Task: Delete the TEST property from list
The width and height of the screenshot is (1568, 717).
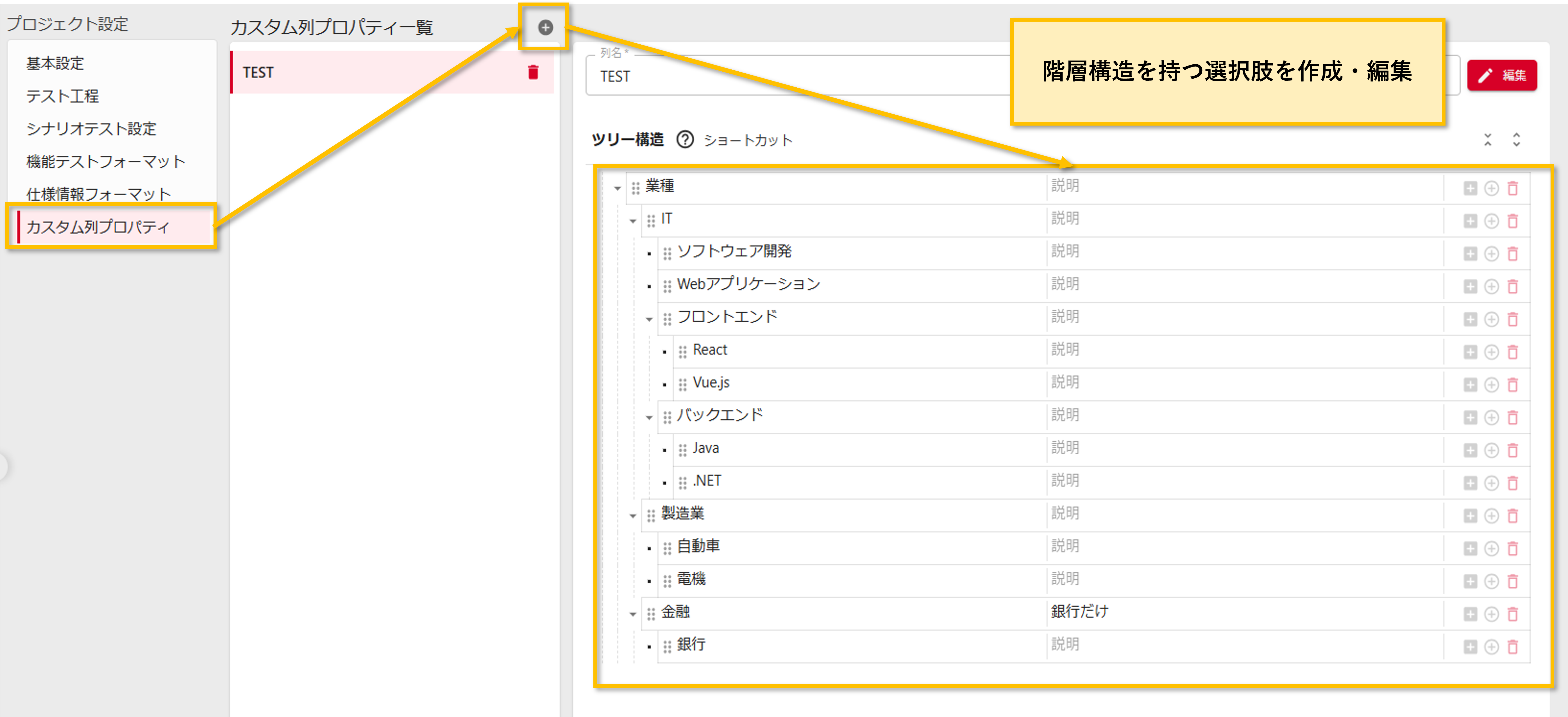Action: tap(533, 72)
